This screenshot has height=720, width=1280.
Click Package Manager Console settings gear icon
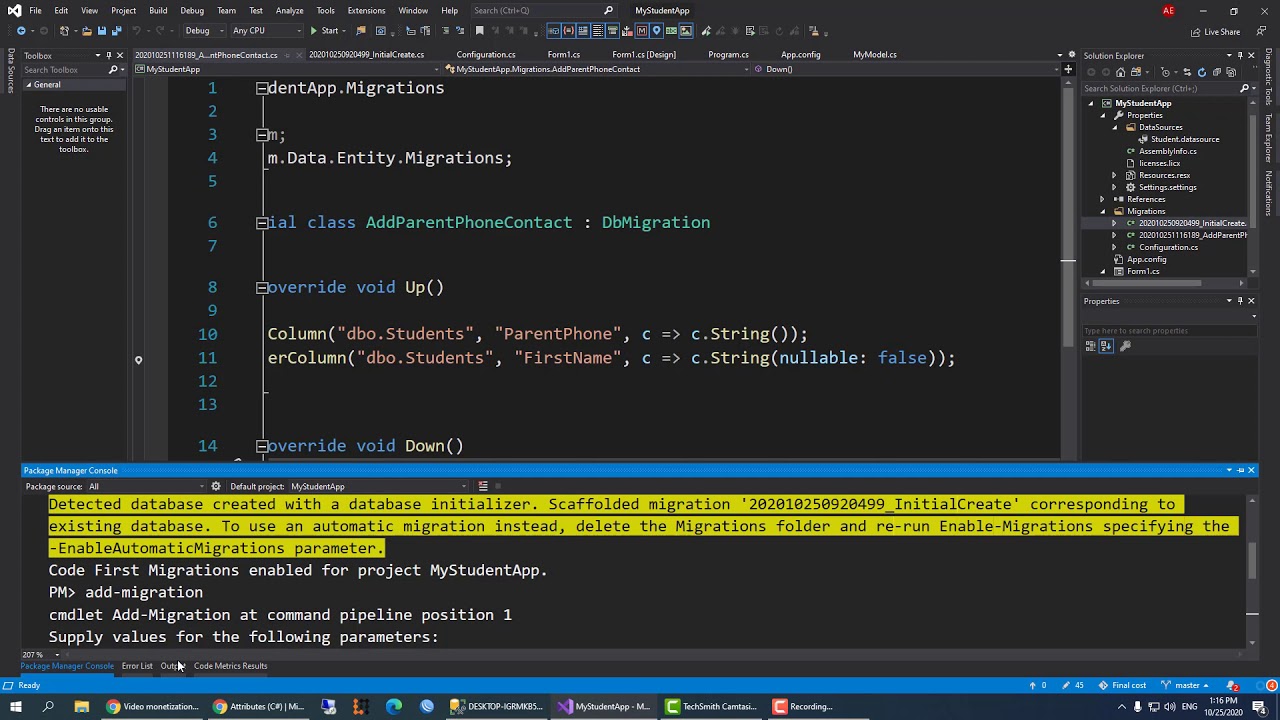(x=215, y=486)
